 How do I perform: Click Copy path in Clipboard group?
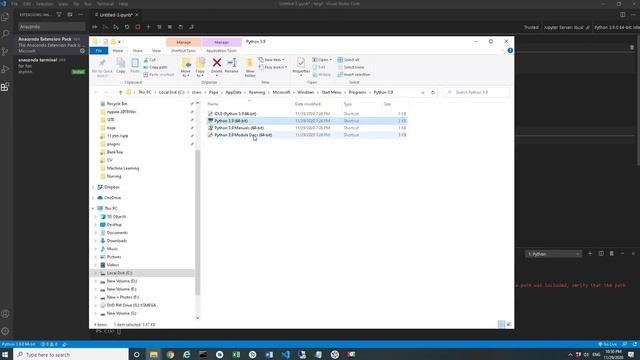tap(155, 67)
